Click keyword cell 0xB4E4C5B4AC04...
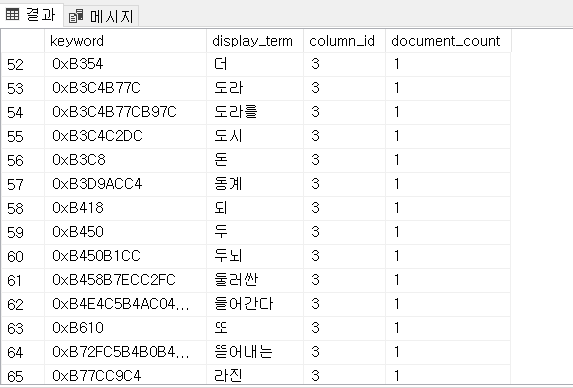This screenshot has width=573, height=388. click(125, 304)
